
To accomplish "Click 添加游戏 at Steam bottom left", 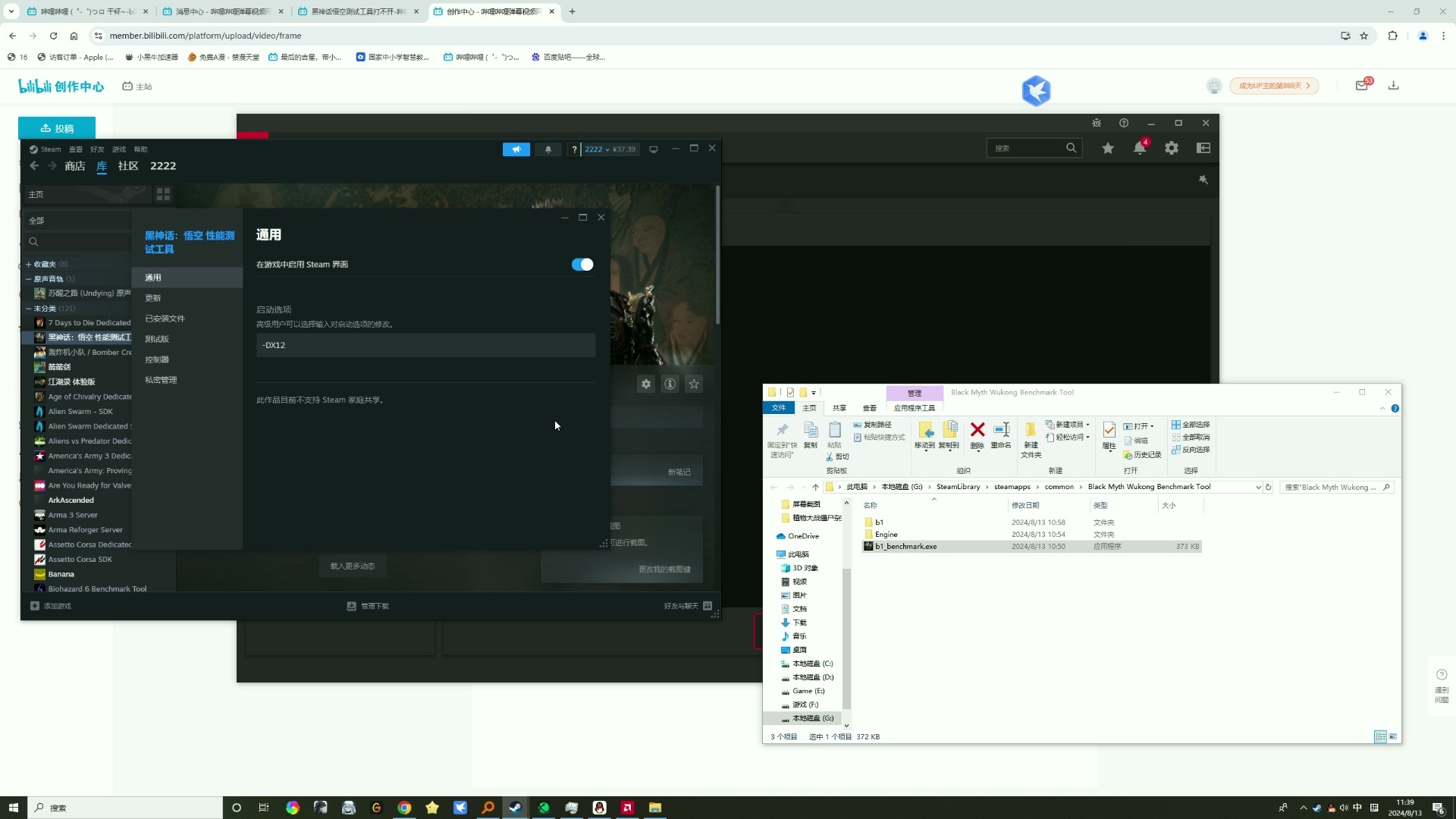I will [x=51, y=606].
